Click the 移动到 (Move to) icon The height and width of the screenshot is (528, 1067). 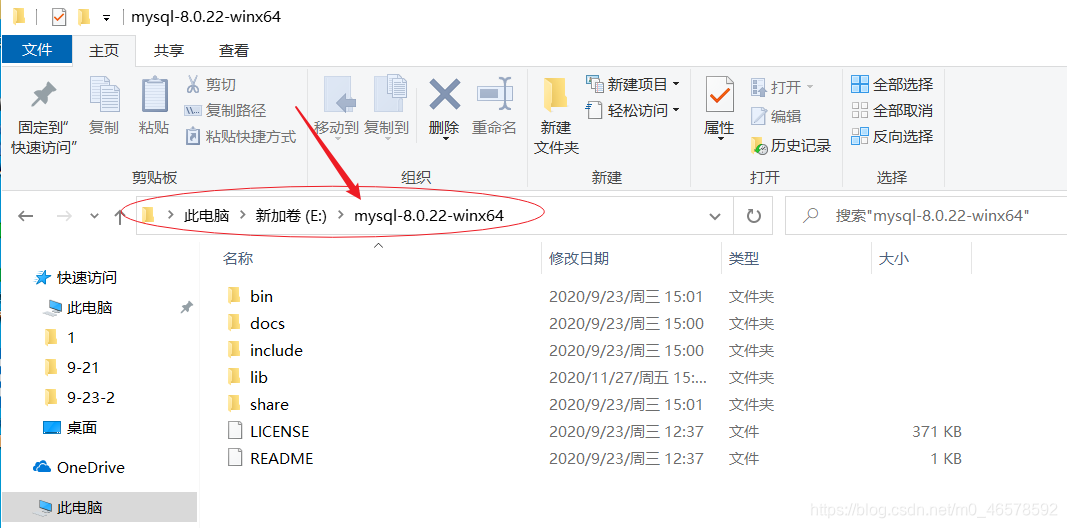(340, 96)
